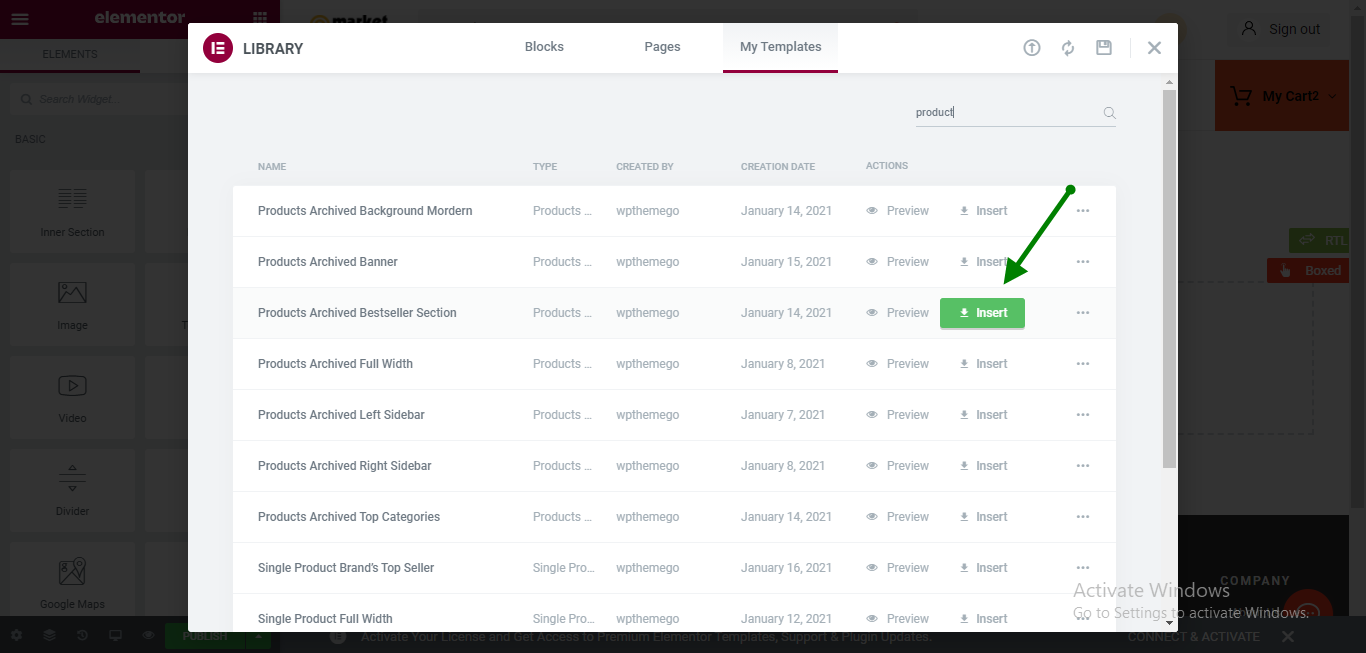Select the Video widget icon
Viewport: 1366px width, 653px height.
72,386
